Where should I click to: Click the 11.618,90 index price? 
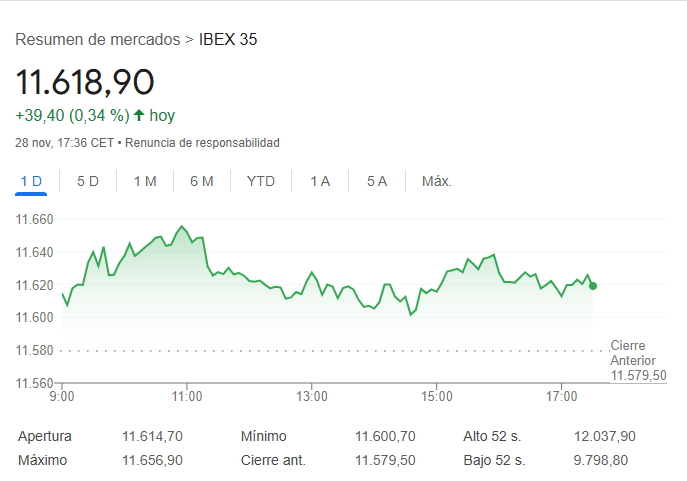coord(85,82)
